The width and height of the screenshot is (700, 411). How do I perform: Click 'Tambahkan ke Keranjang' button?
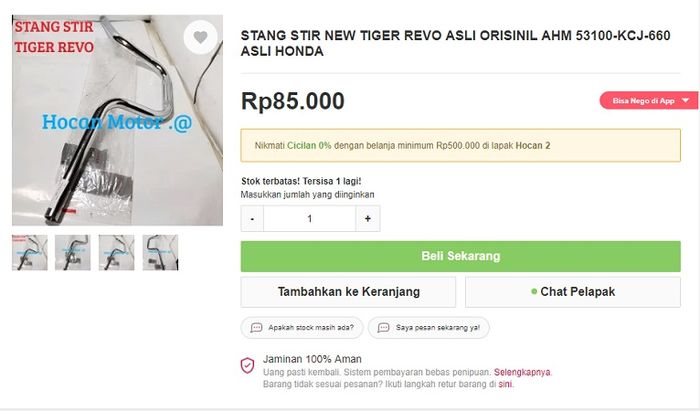[x=348, y=292]
